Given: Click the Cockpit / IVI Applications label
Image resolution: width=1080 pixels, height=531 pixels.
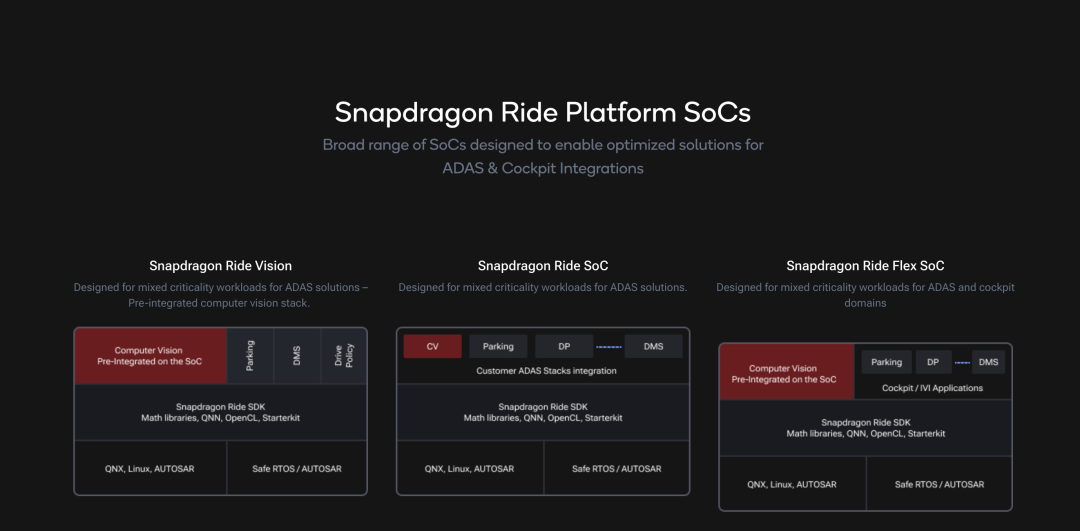Looking at the screenshot, I should point(933,388).
